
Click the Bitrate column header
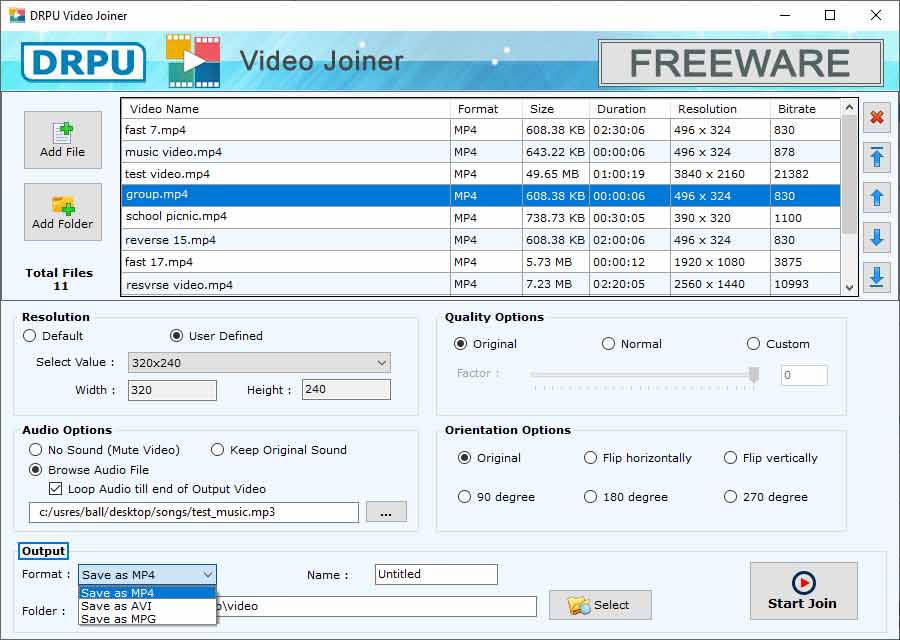(805, 108)
